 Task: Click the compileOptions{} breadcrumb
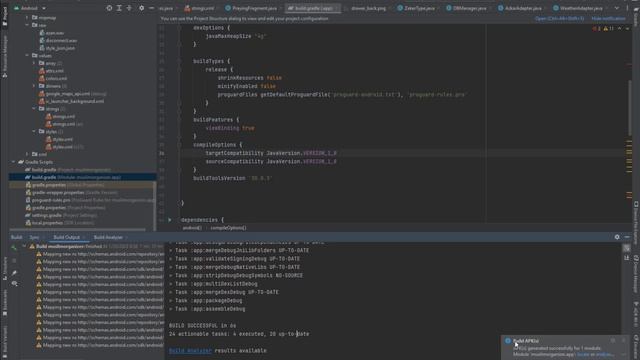(228, 228)
